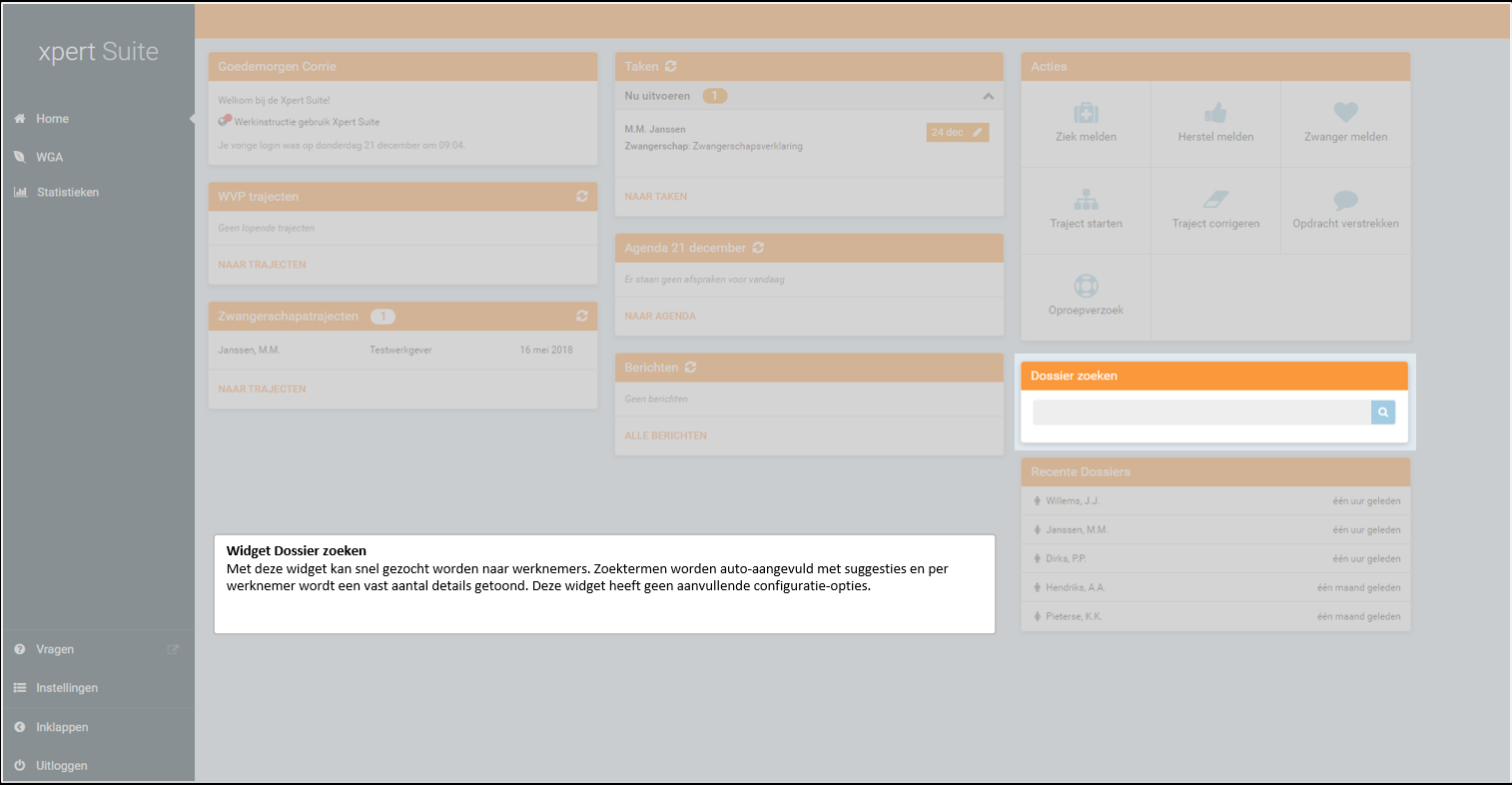The image size is (1512, 785).
Task: Refresh the Agenda 21 december widget
Action: [758, 248]
